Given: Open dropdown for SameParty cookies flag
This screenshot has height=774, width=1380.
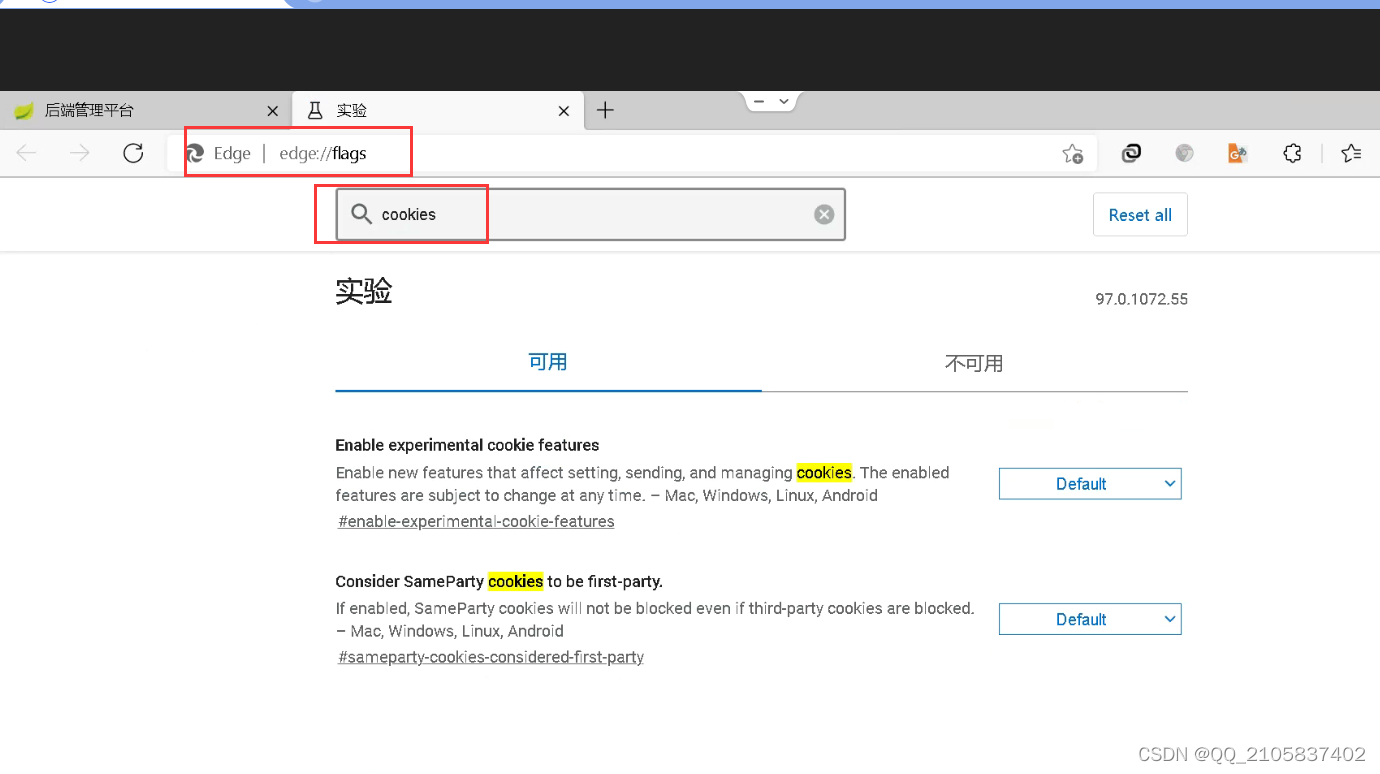Looking at the screenshot, I should click(1090, 620).
